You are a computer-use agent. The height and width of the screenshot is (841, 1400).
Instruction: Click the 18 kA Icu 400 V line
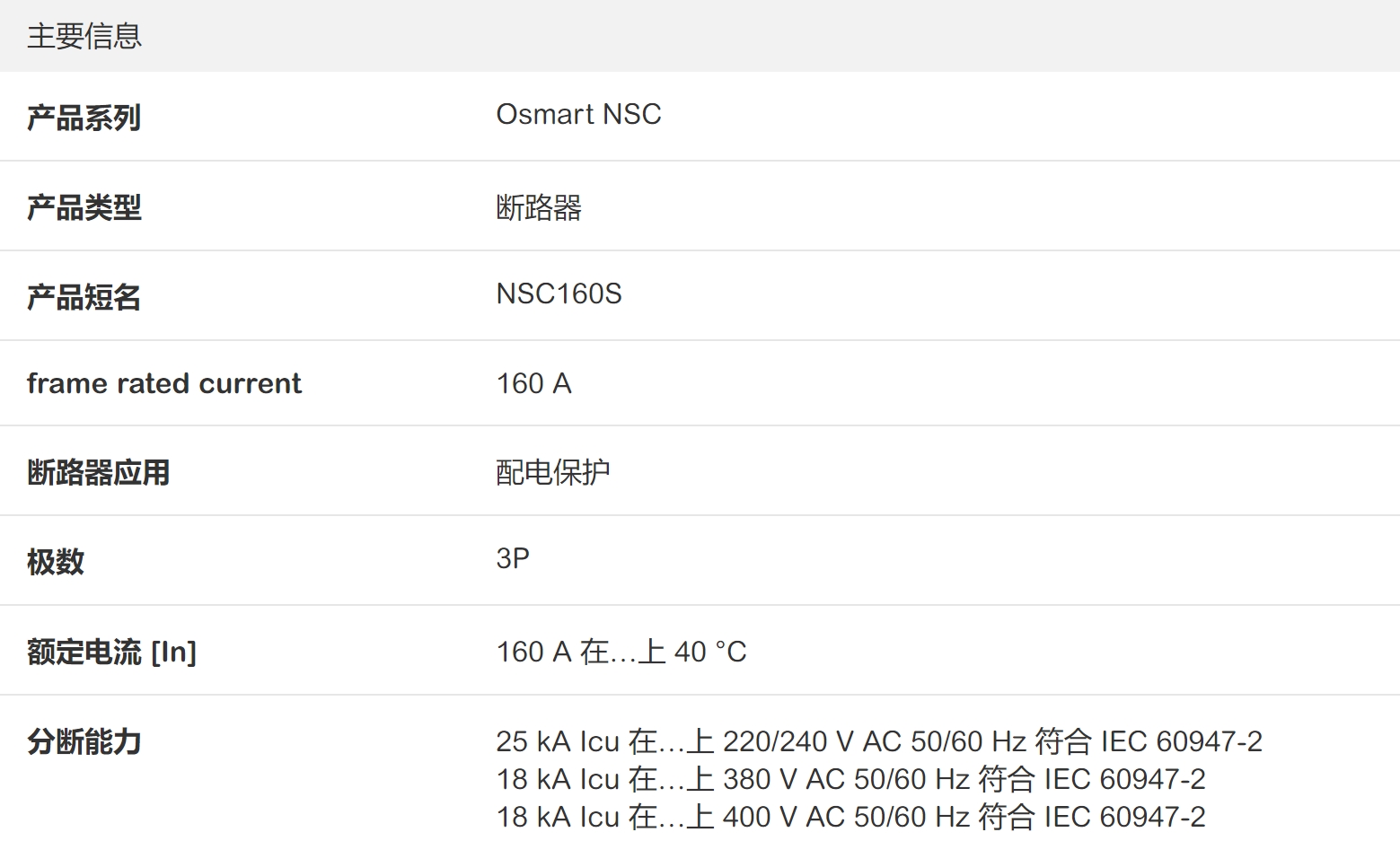(x=850, y=817)
